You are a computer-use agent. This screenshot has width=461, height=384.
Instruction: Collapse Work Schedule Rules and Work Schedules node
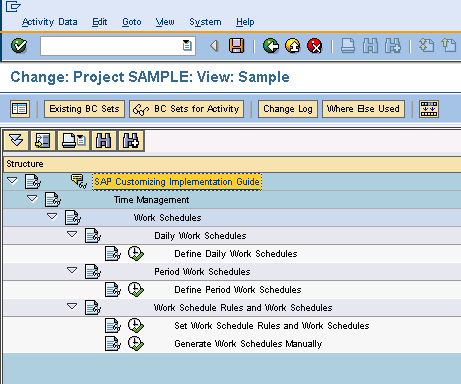tap(72, 306)
